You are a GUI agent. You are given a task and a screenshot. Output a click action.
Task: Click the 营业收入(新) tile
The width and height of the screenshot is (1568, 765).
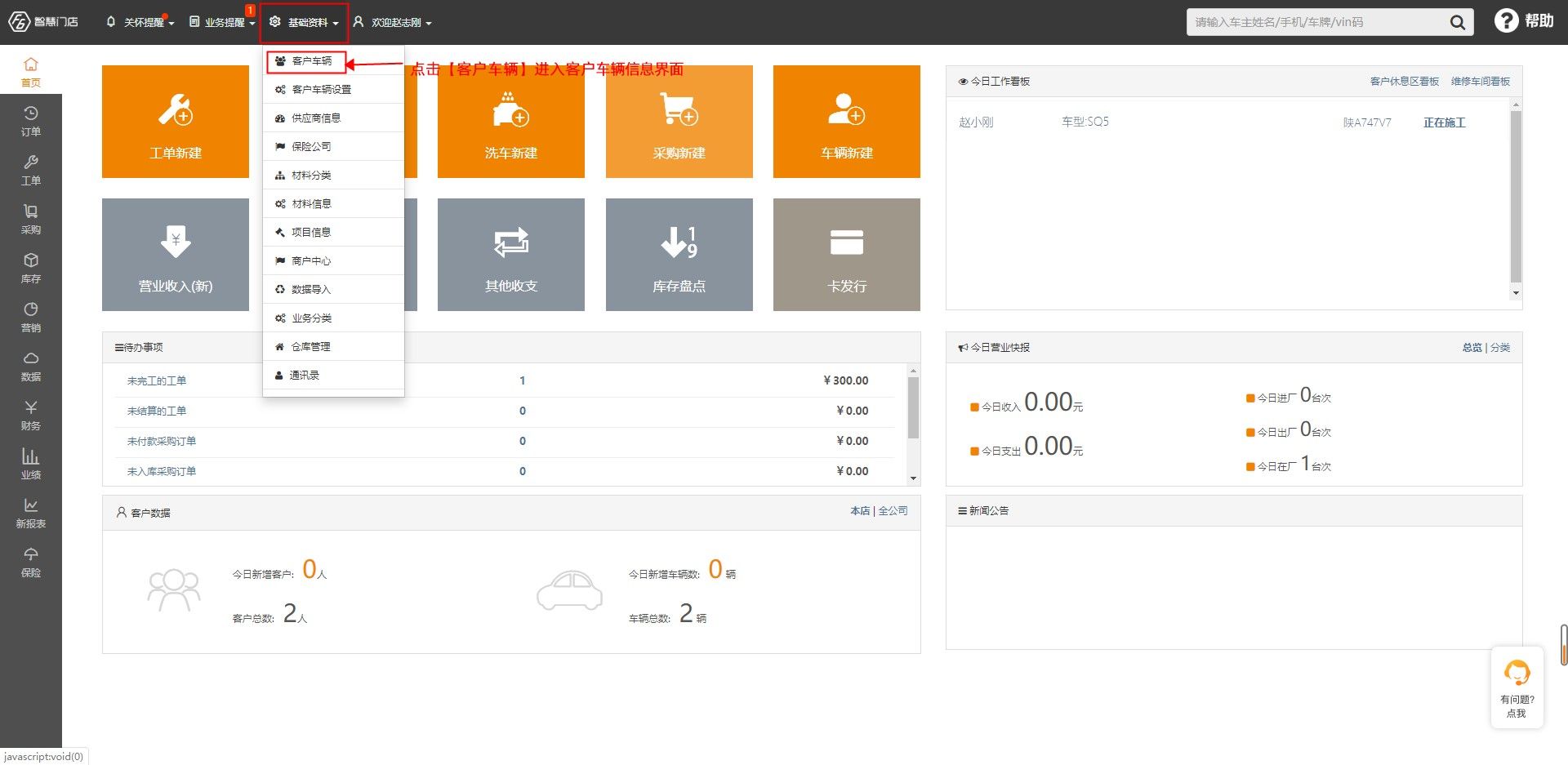[176, 255]
